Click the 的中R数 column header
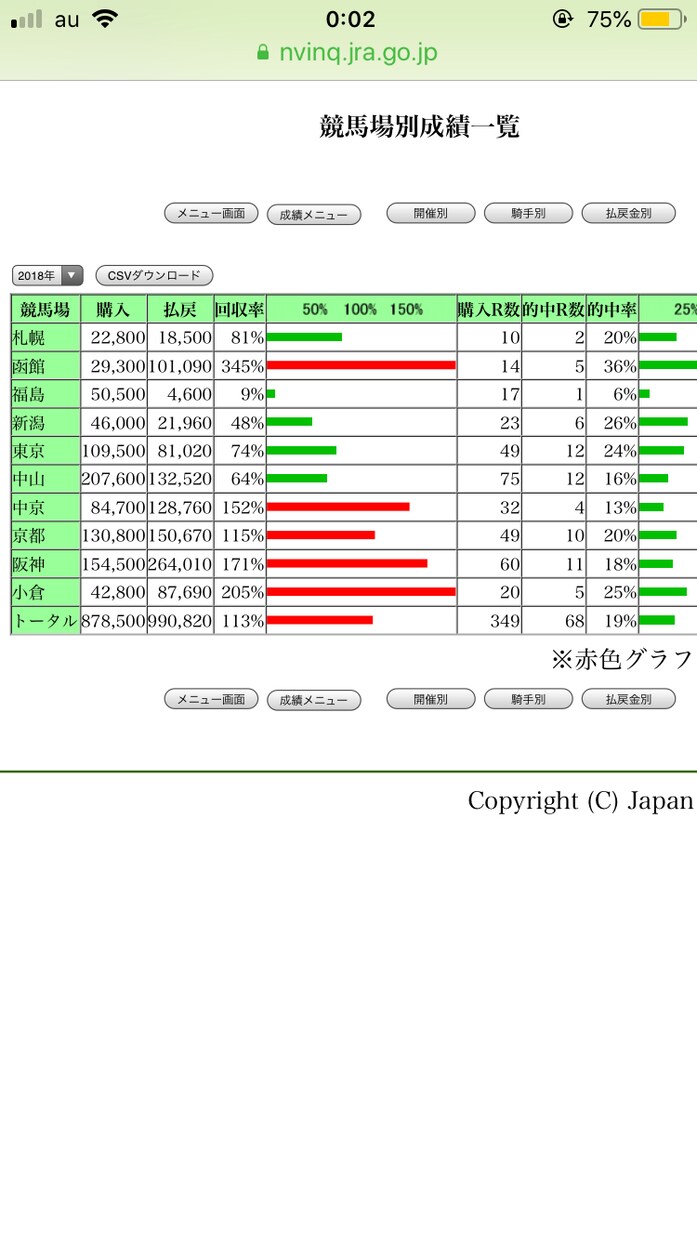This screenshot has height=1240, width=697. pos(554,309)
